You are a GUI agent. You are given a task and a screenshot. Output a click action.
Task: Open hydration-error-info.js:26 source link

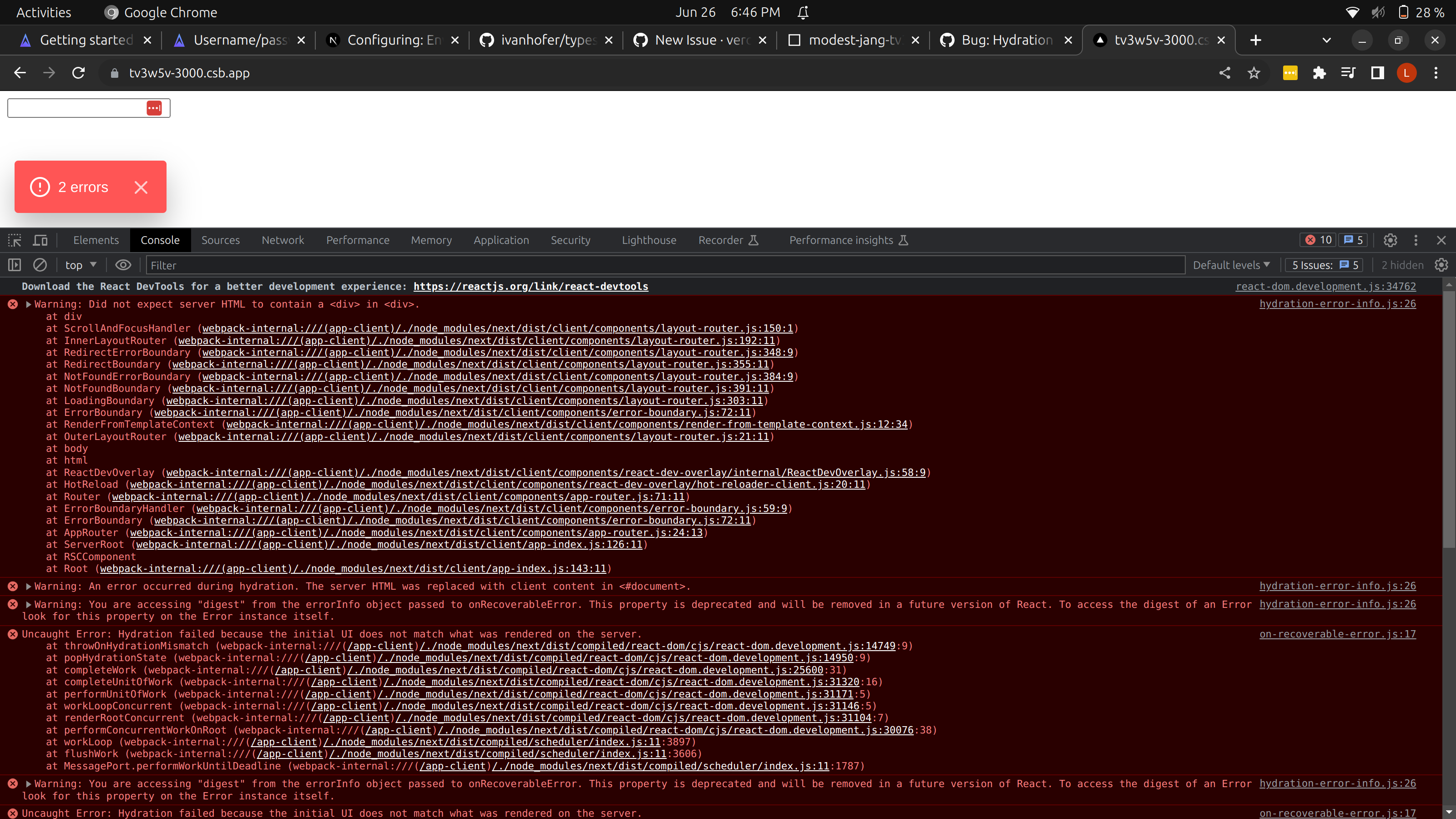click(1337, 303)
